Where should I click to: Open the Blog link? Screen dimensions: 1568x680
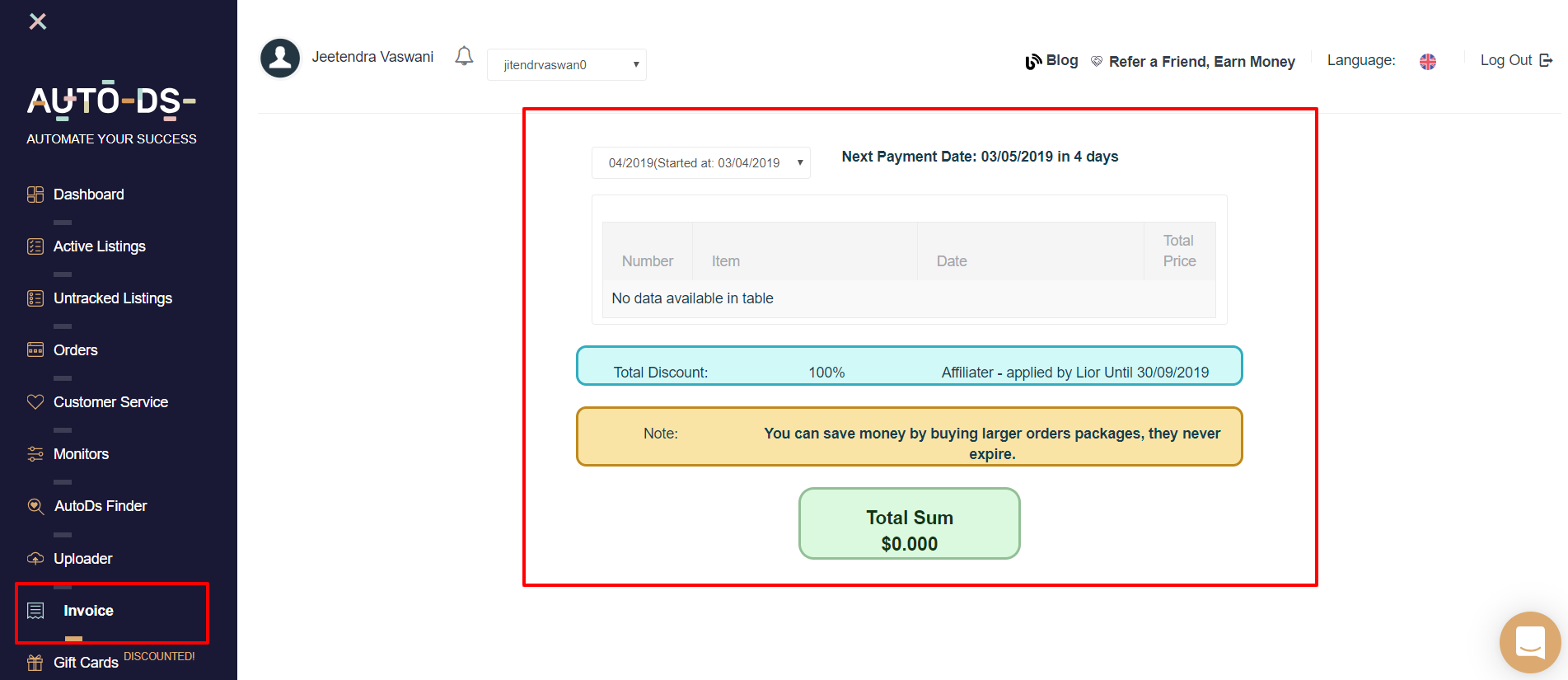pyautogui.click(x=1052, y=61)
